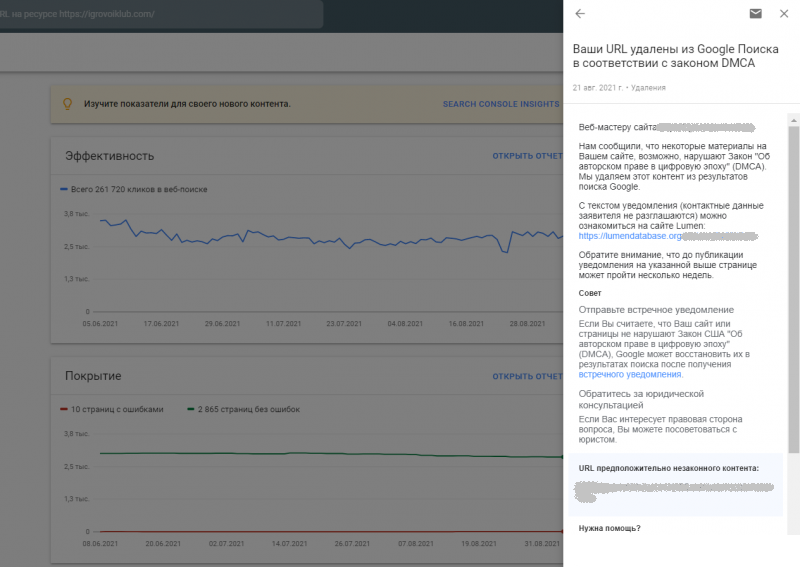
Task: Click scrollbar down arrow in message panel
Action: pos(794,533)
